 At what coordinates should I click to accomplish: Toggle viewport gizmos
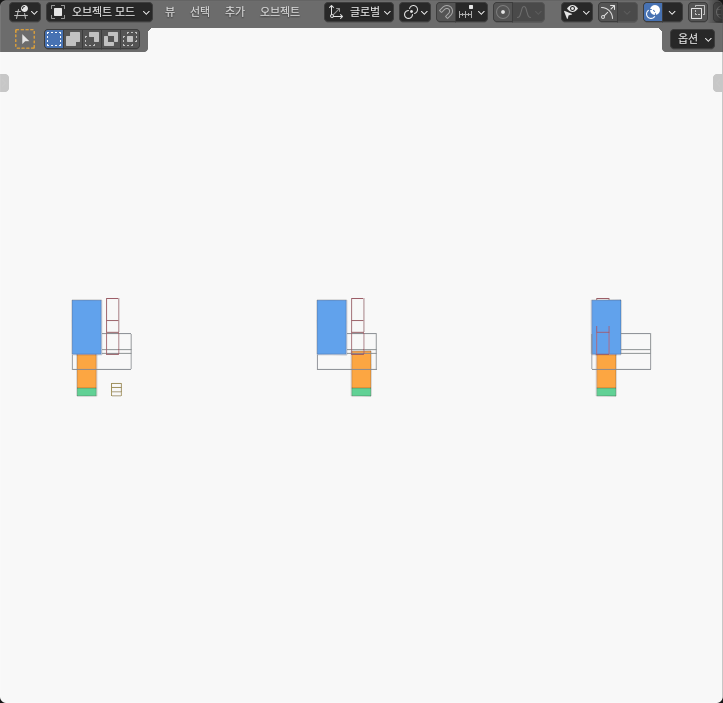click(x=607, y=12)
